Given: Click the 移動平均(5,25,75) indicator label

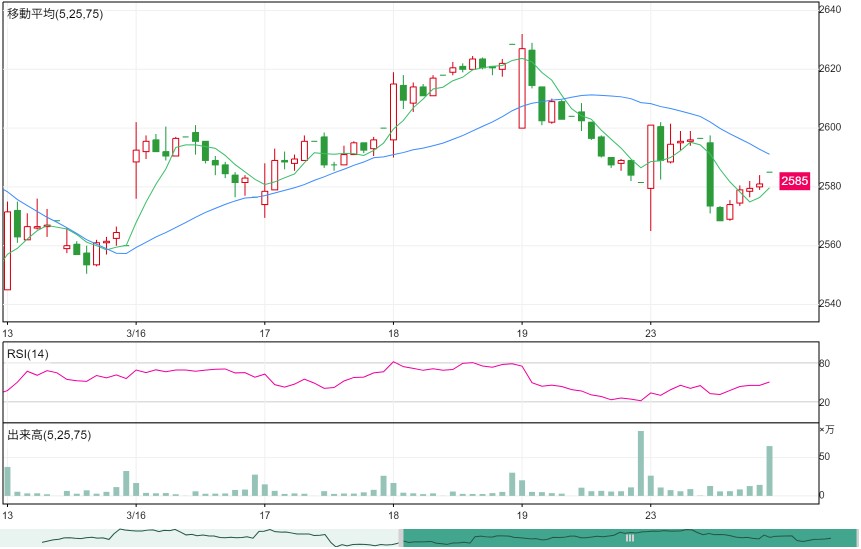Looking at the screenshot, I should click(x=55, y=14).
